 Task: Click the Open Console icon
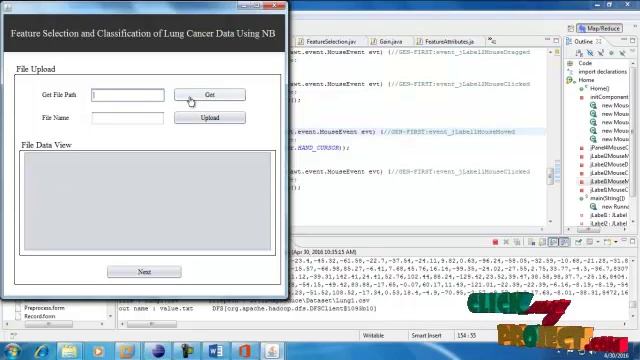tap(608, 242)
